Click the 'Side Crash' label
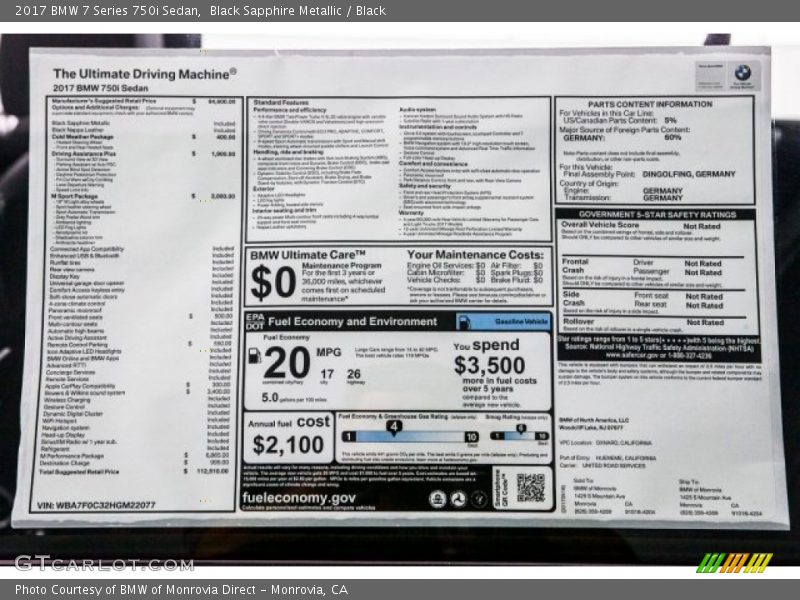Viewport: 800px width, 600px height. pos(573,298)
